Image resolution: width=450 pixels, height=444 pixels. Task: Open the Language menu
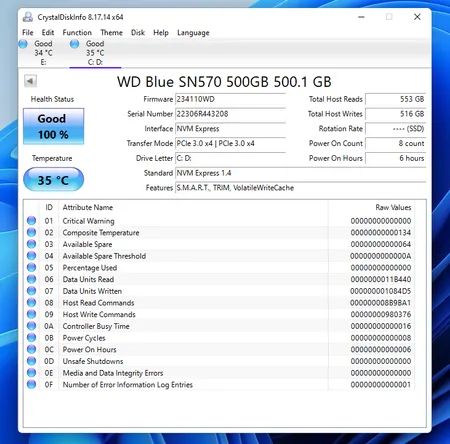tap(193, 33)
